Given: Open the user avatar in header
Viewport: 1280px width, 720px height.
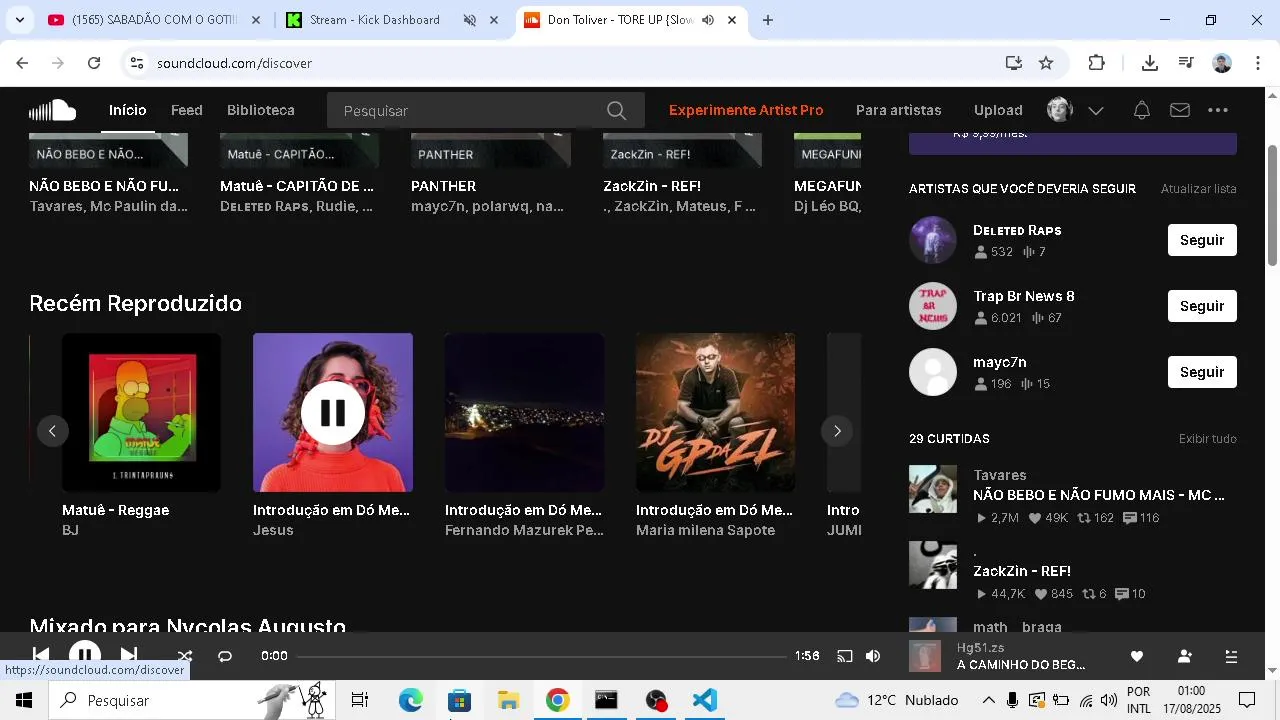Looking at the screenshot, I should pos(1060,110).
